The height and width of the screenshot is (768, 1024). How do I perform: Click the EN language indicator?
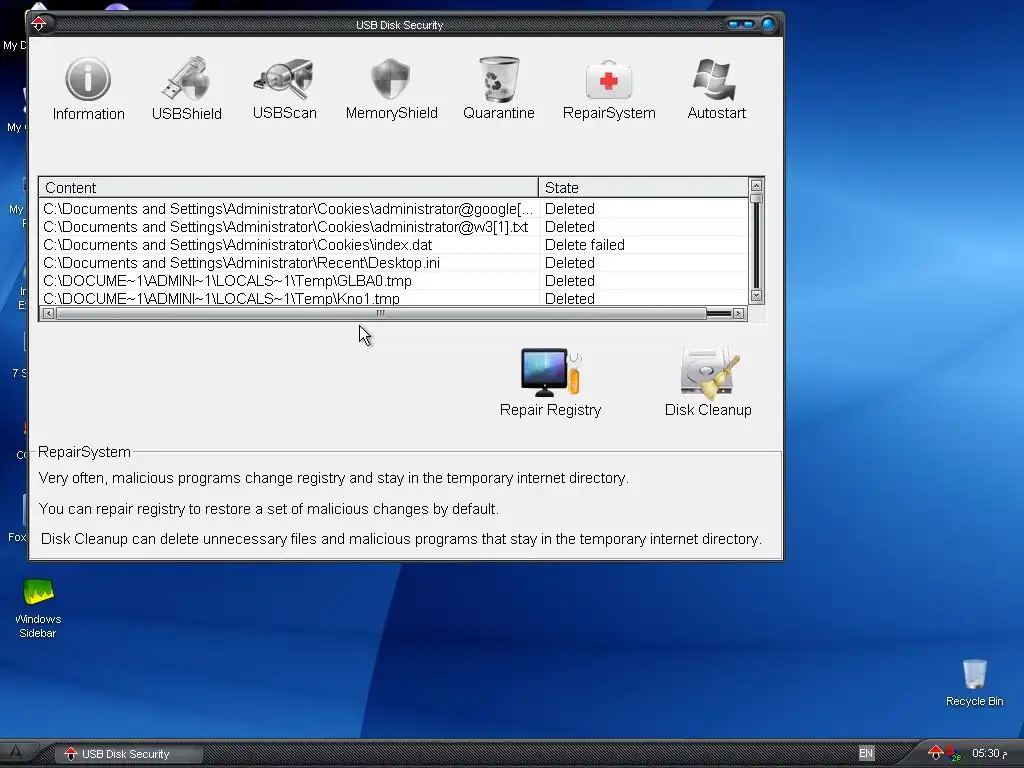866,753
